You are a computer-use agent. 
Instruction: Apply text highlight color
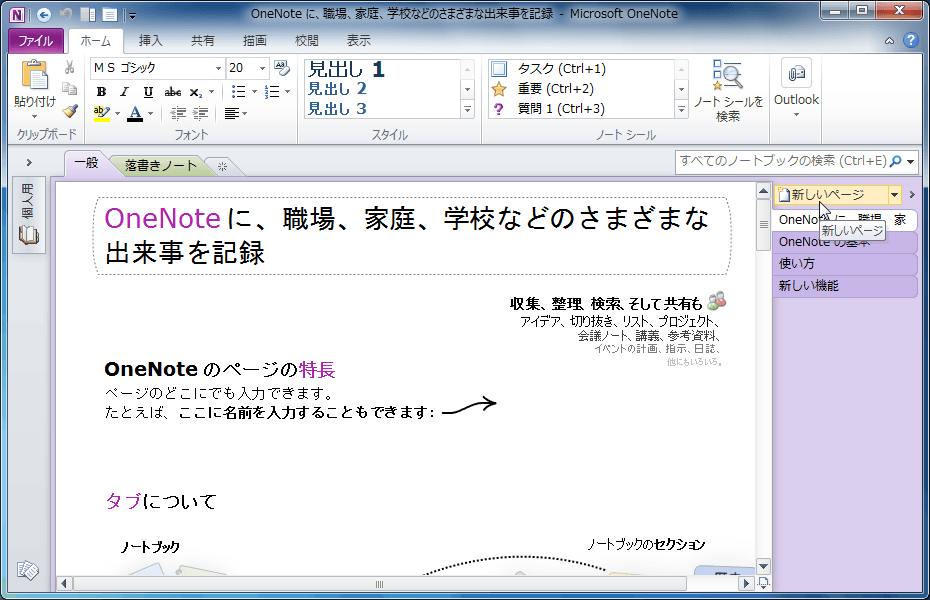102,113
